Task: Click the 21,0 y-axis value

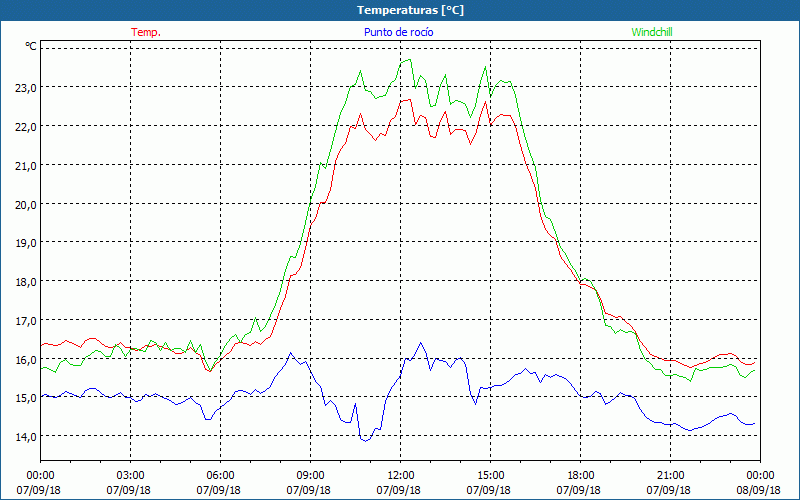Action: [x=25, y=166]
